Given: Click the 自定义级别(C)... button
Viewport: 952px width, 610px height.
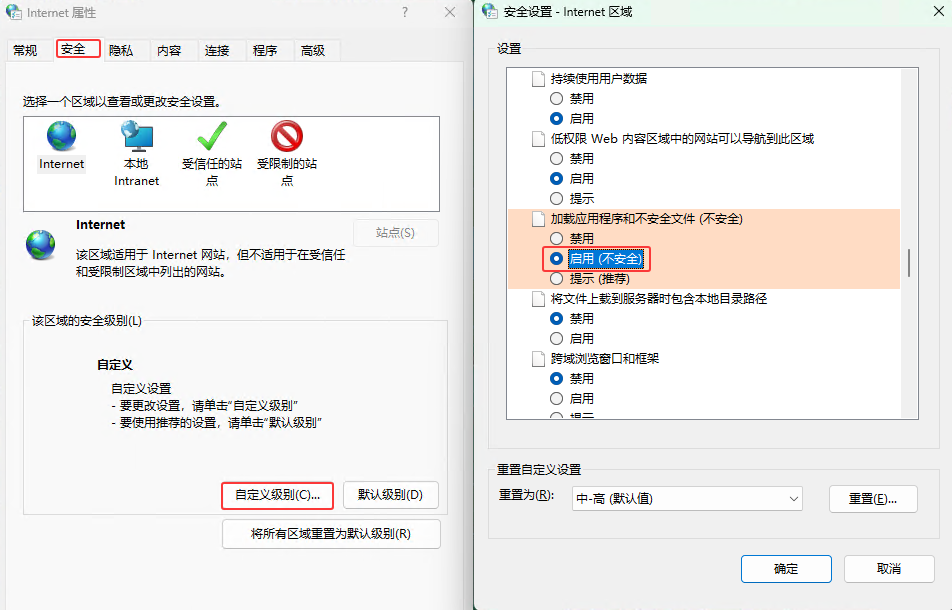Looking at the screenshot, I should pyautogui.click(x=277, y=495).
